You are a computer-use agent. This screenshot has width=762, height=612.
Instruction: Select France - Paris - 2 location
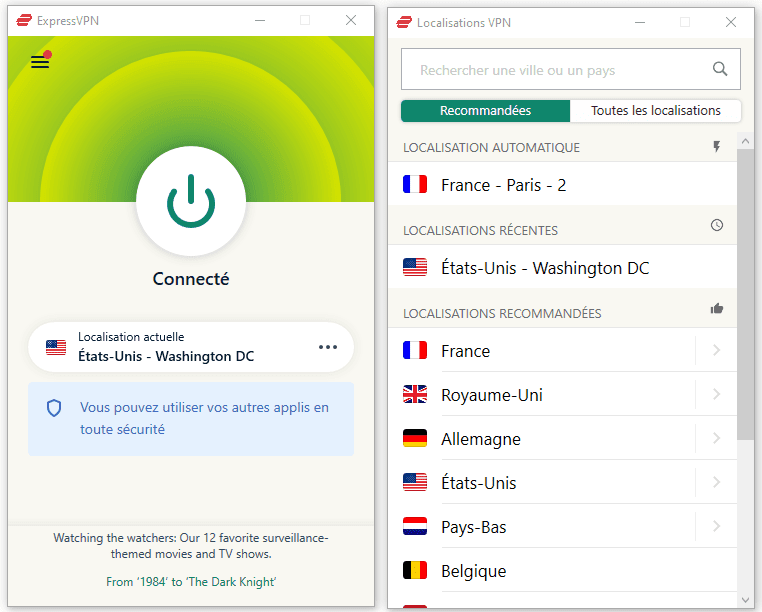coord(562,184)
